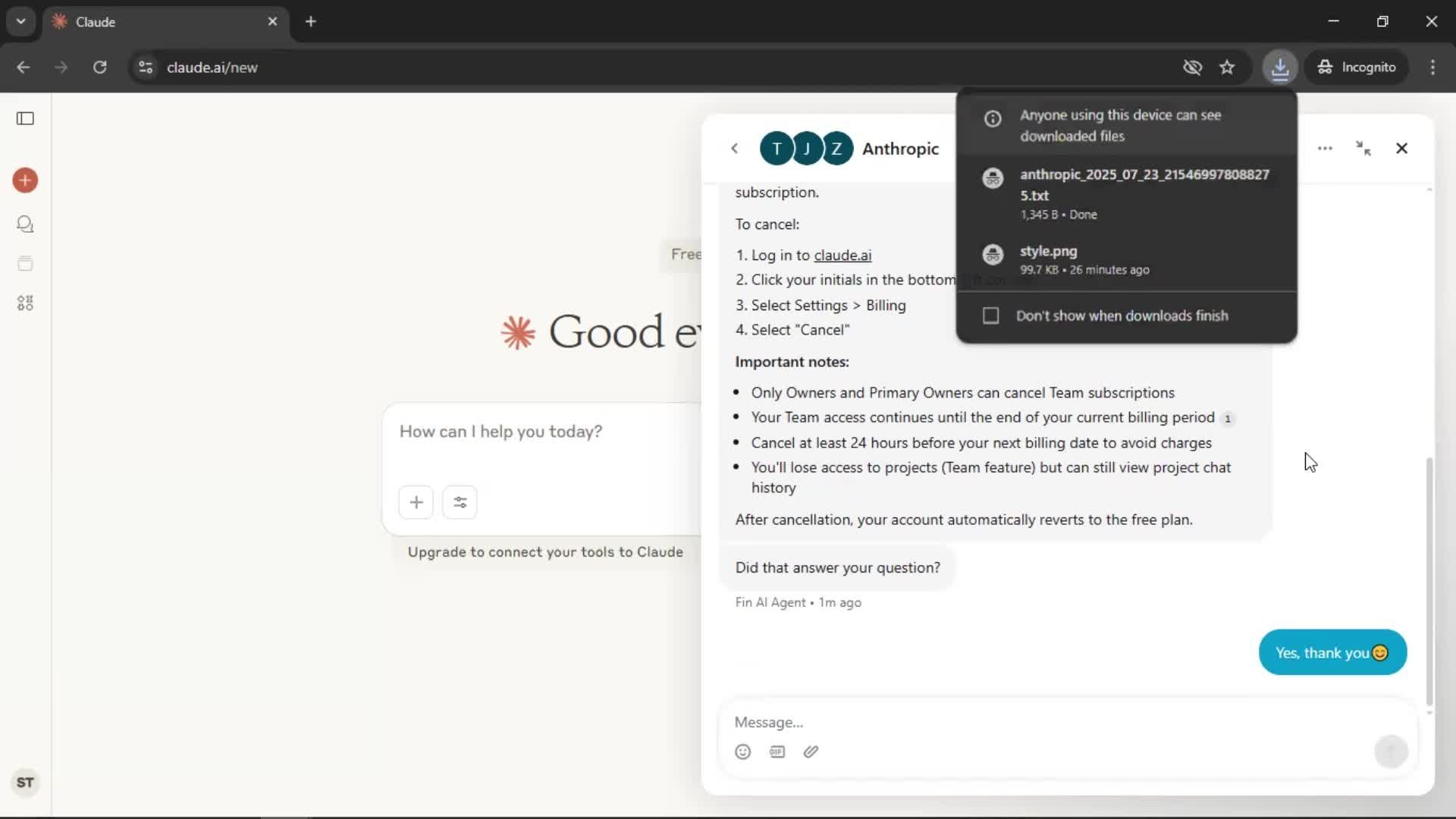Open the Artifacts grid icon in sidebar
This screenshot has height=819, width=1456.
click(25, 303)
